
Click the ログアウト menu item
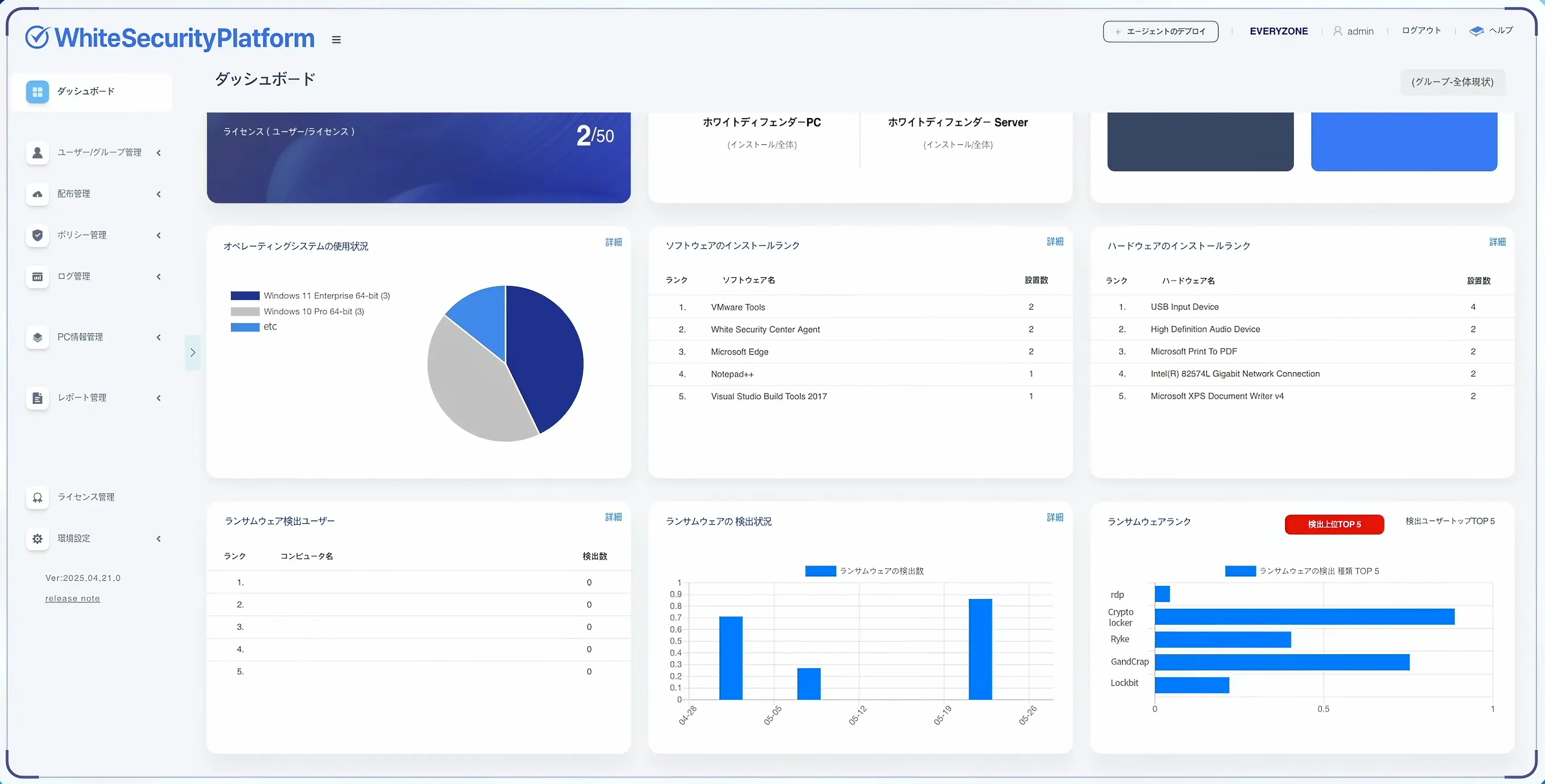1421,31
